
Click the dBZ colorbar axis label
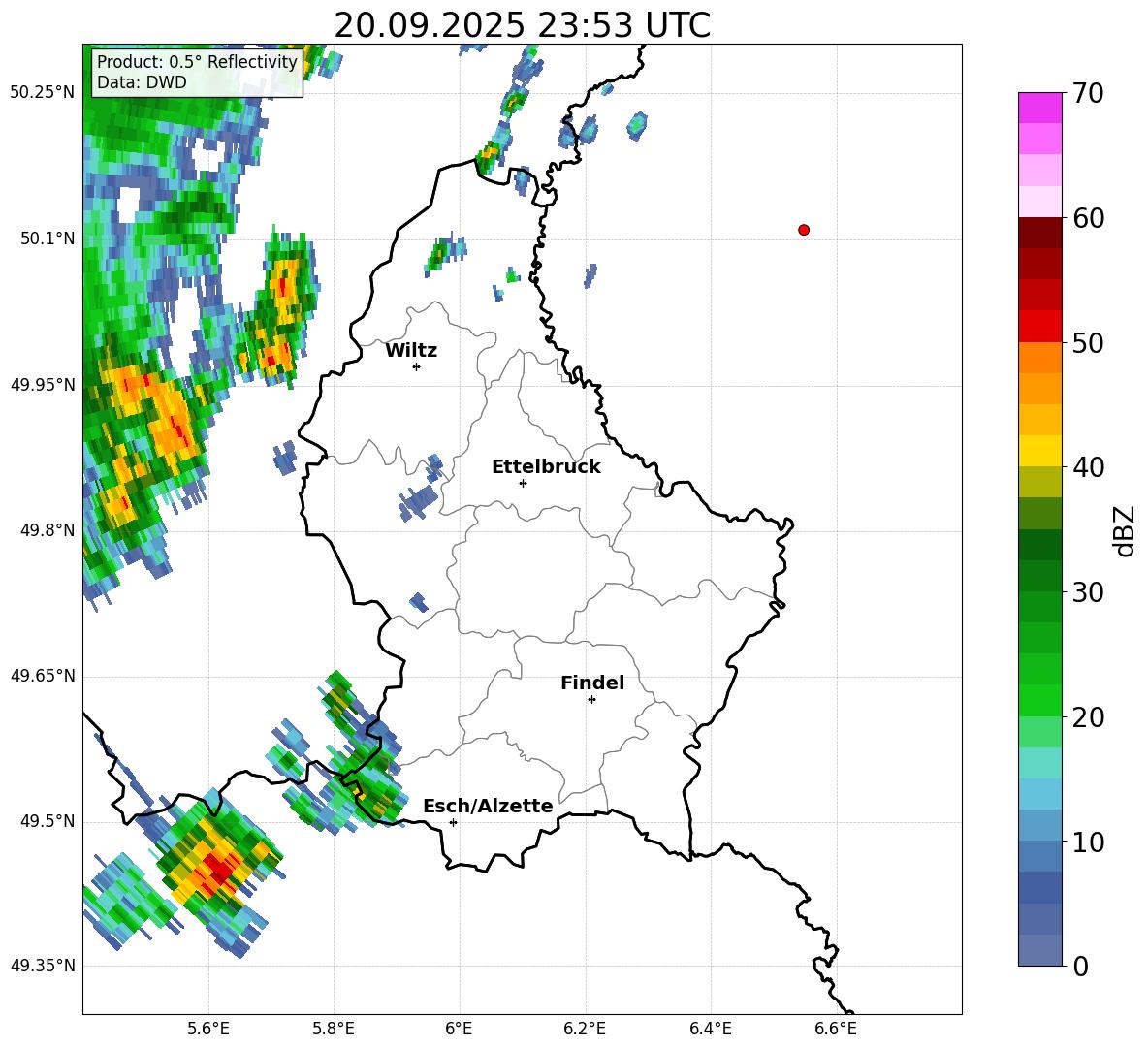click(1124, 530)
